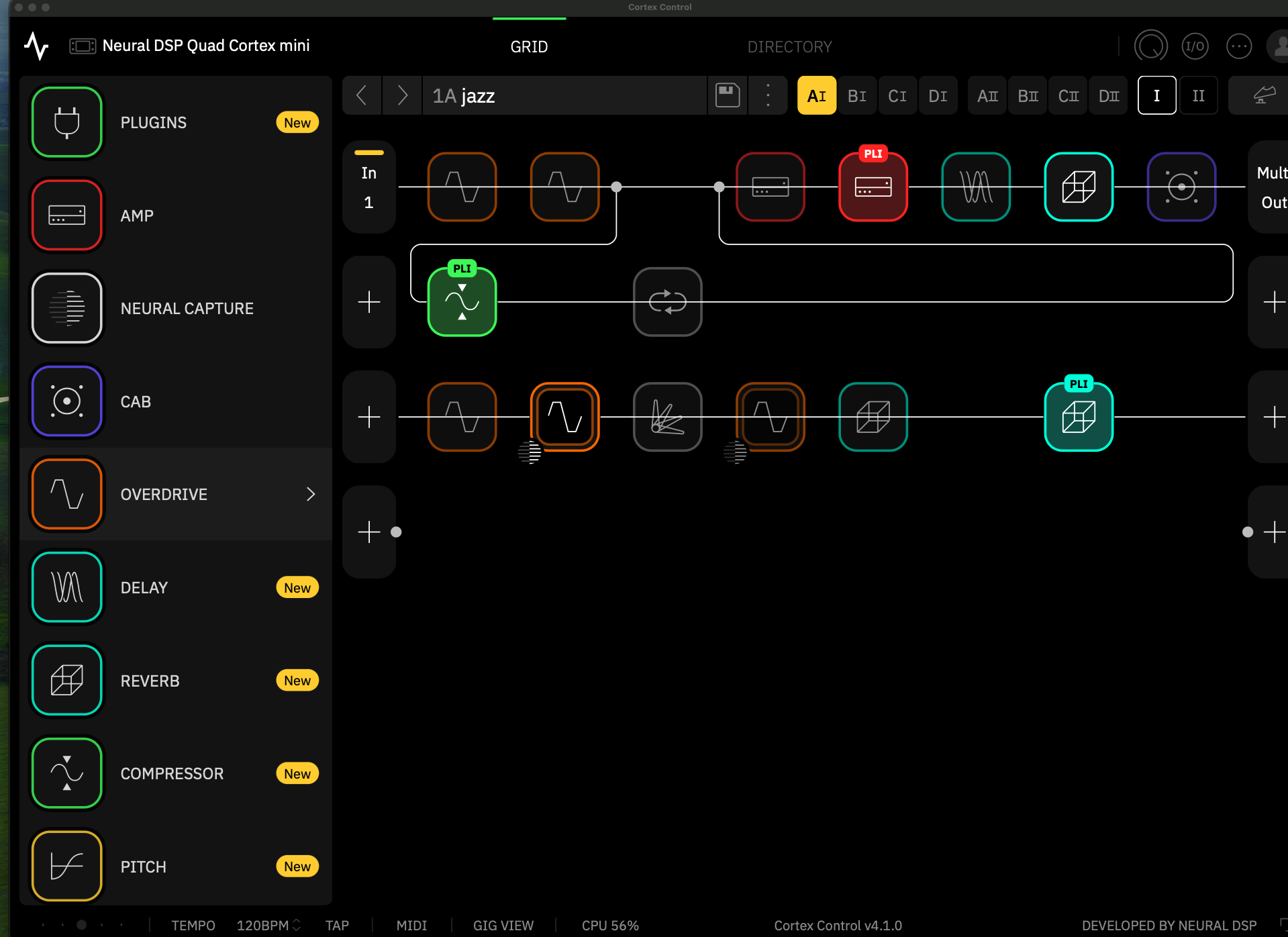Select the second overdrive block in row one
Viewport: 1288px width, 937px height.
point(565,187)
